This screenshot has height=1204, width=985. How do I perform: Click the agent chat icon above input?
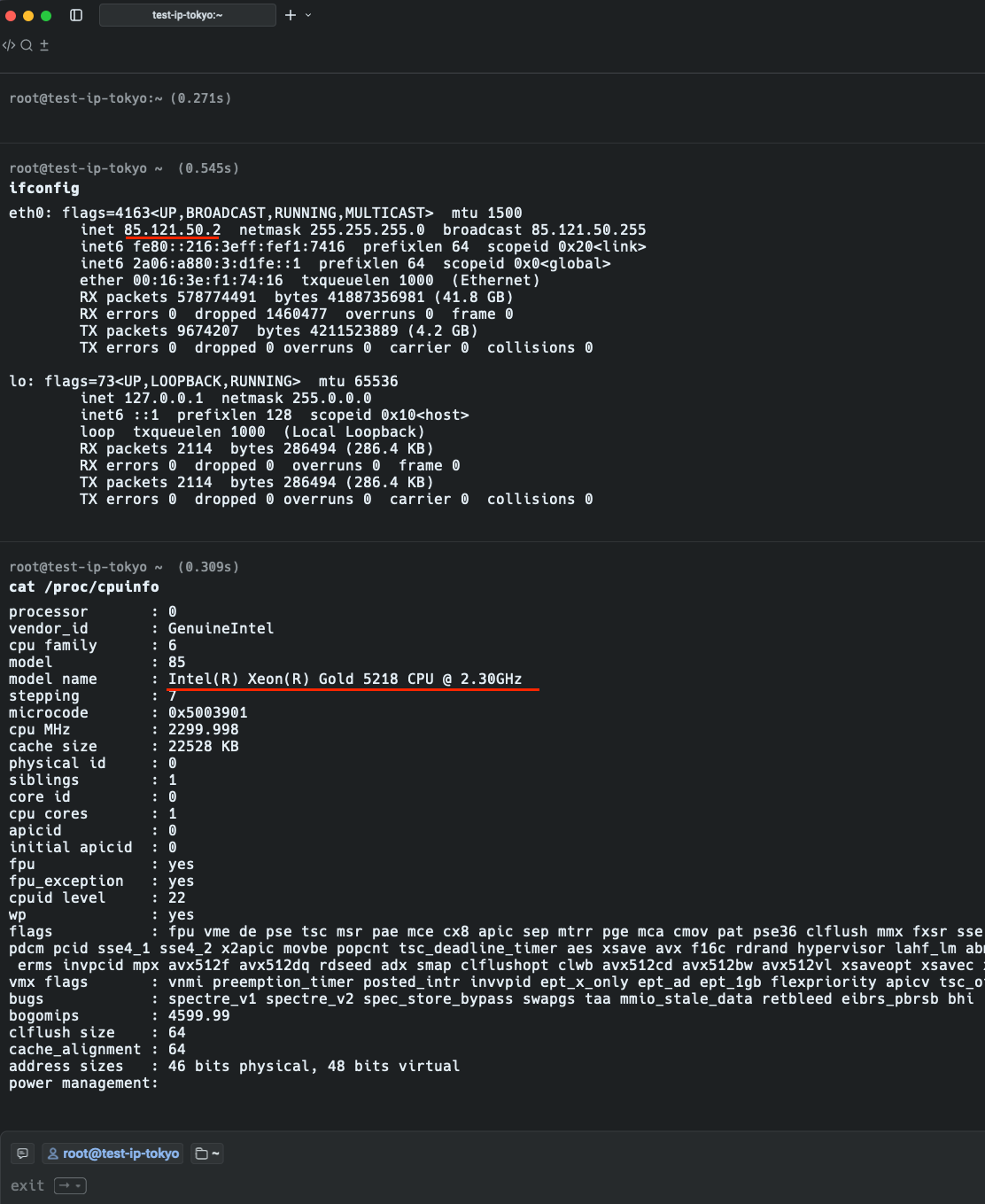(x=23, y=1154)
